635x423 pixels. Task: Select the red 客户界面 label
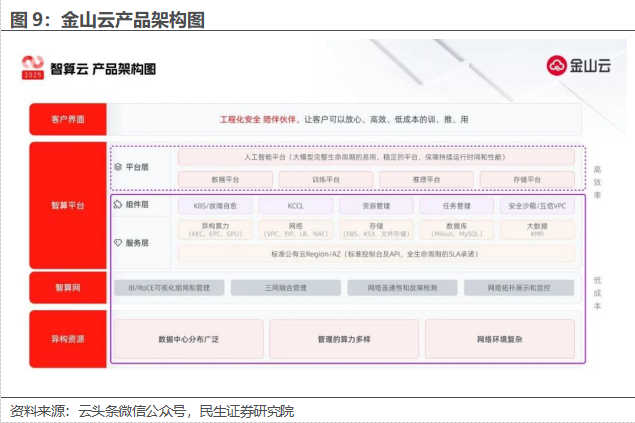click(x=68, y=119)
